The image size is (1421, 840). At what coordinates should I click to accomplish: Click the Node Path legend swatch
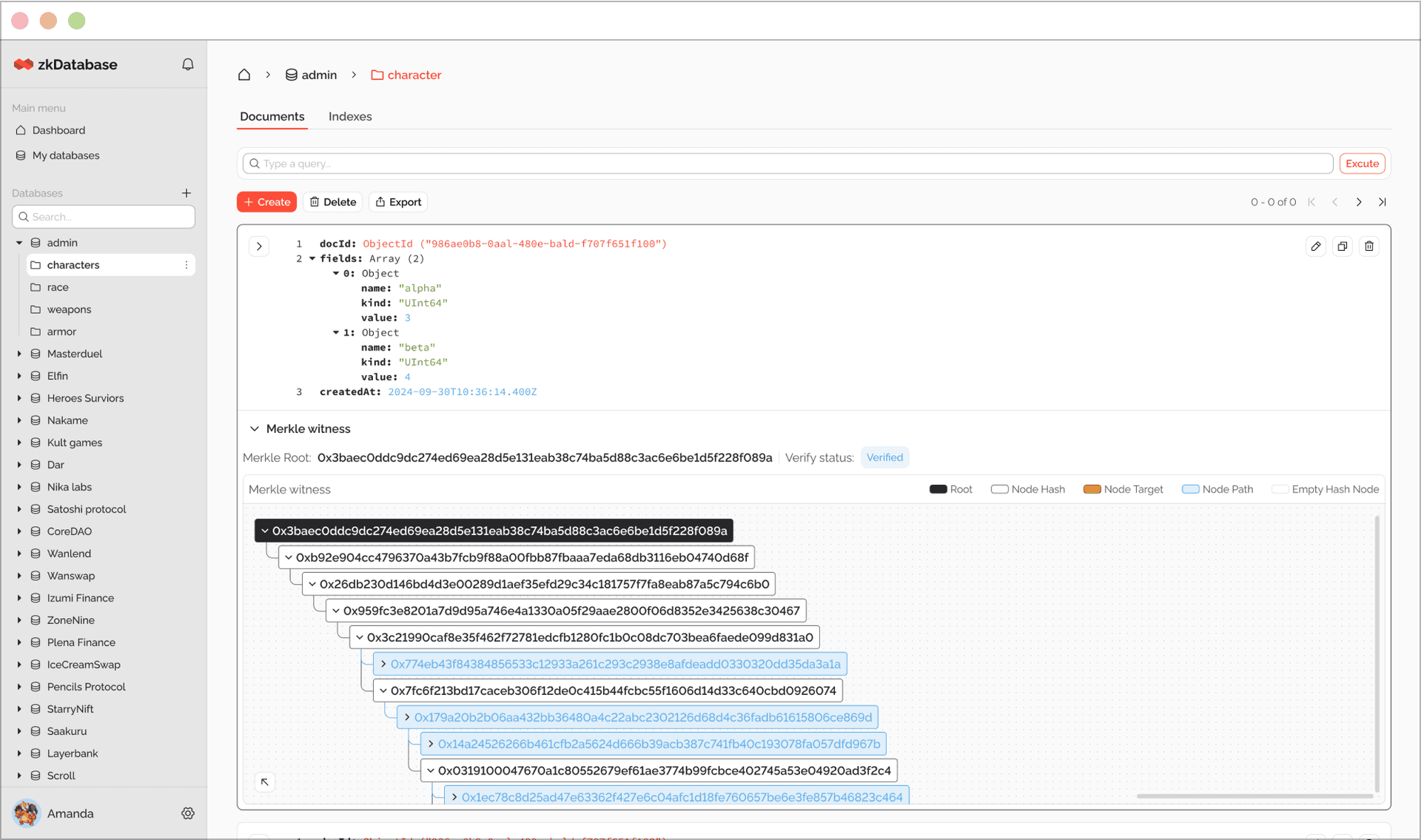pos(1190,489)
